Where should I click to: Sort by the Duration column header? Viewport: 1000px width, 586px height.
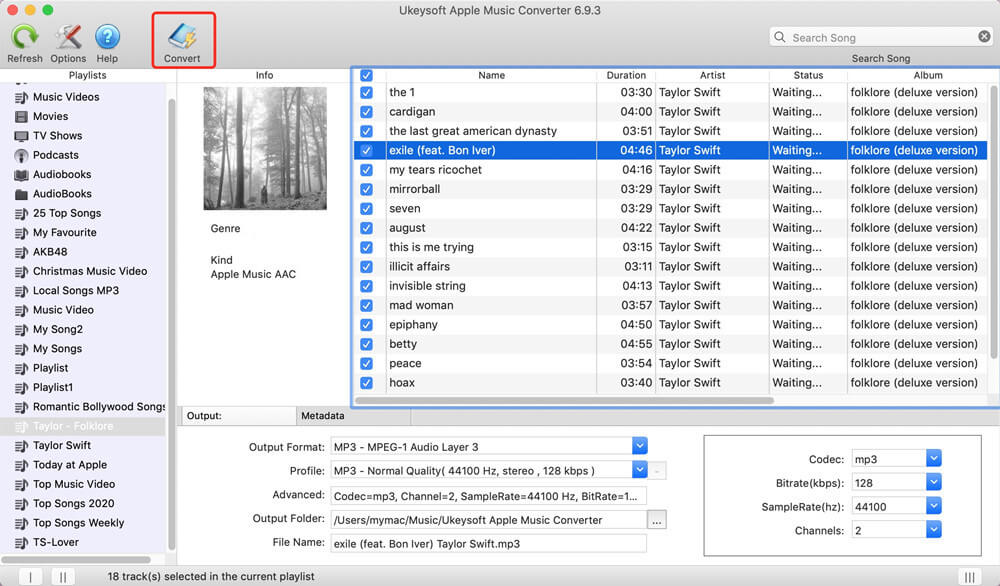tap(626, 75)
